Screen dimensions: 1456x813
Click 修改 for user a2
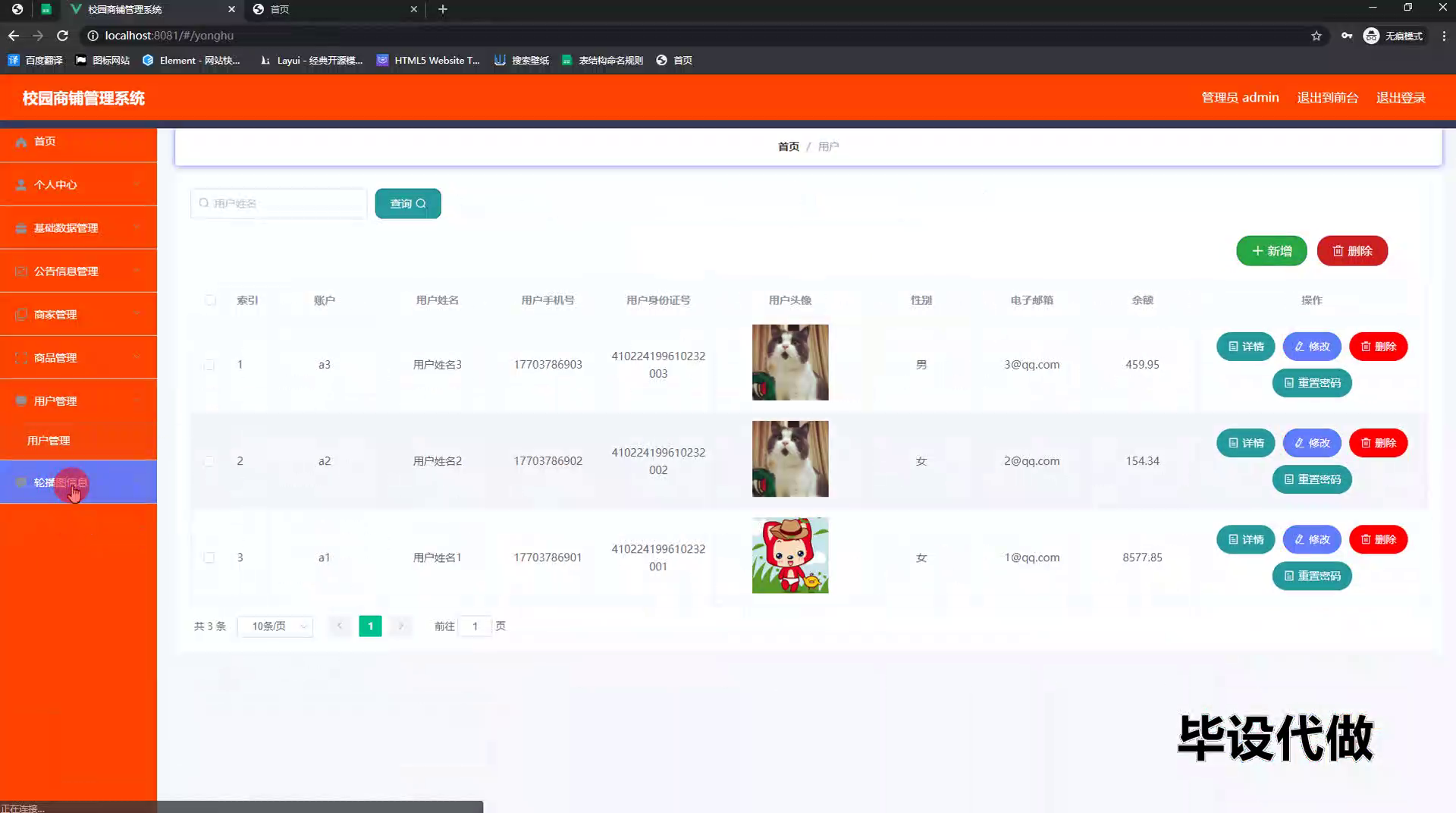pyautogui.click(x=1312, y=443)
